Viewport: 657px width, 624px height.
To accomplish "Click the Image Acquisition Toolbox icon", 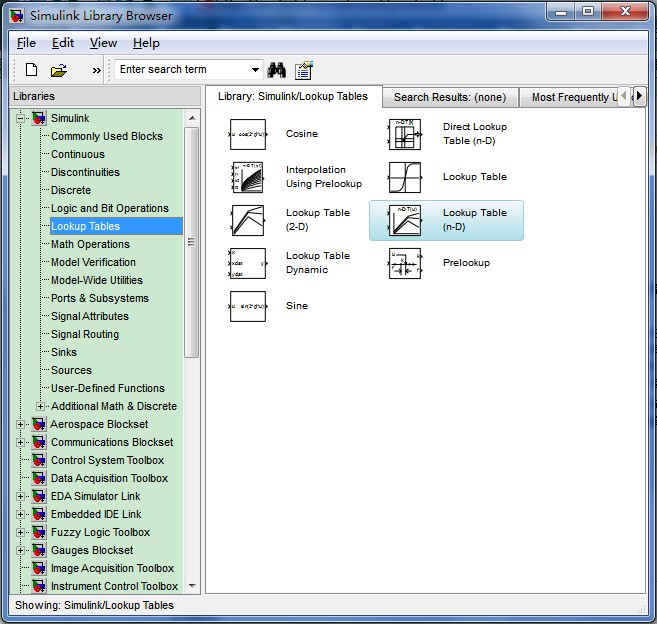I will click(x=39, y=568).
